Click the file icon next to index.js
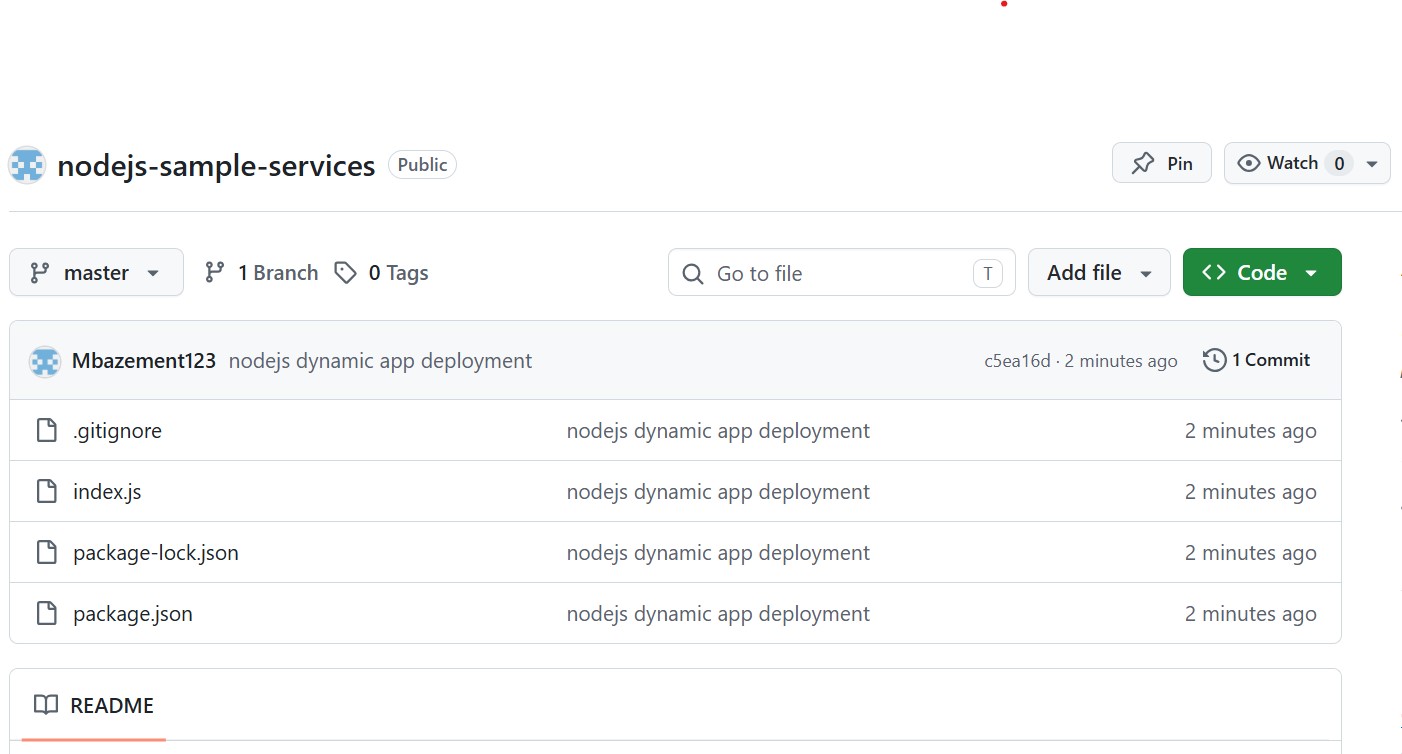This screenshot has height=754, width=1402. tap(46, 492)
